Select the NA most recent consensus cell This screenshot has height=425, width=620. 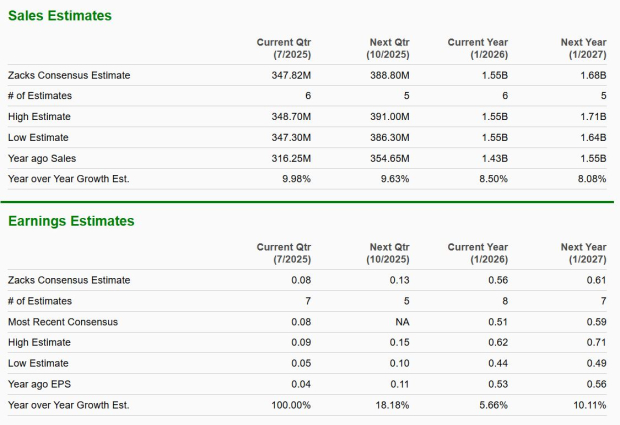(402, 322)
